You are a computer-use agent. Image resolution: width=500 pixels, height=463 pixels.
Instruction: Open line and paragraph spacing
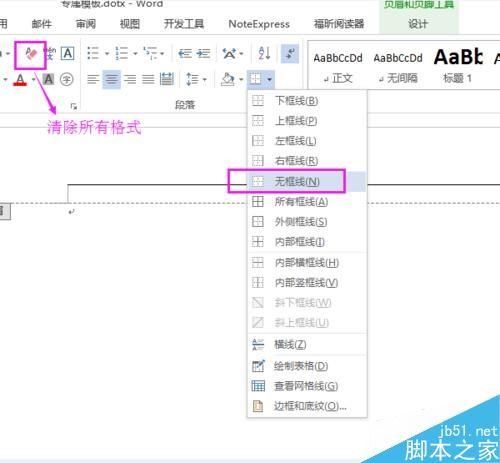pyautogui.click(x=192, y=79)
